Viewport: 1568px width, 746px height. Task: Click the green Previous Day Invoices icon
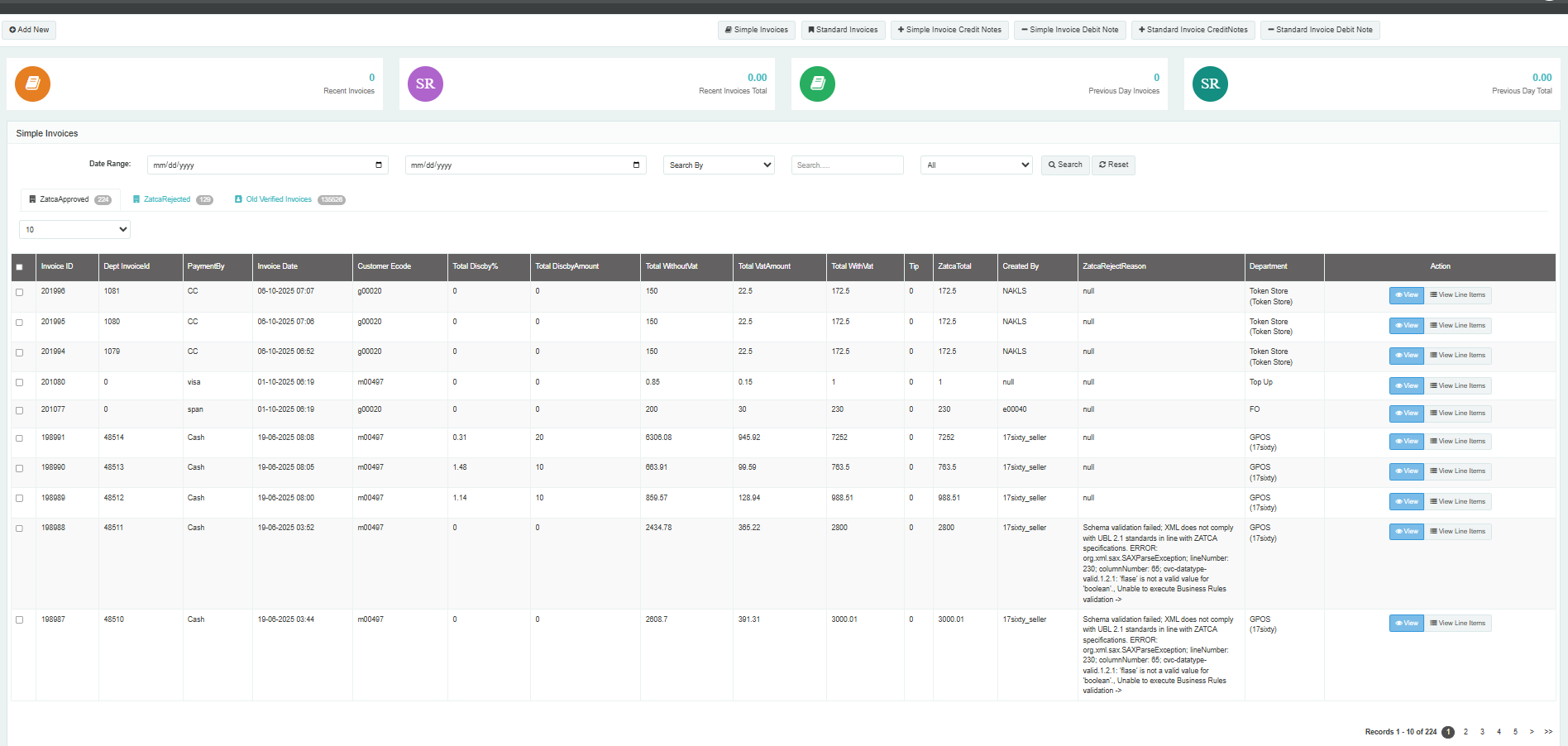pyautogui.click(x=817, y=84)
